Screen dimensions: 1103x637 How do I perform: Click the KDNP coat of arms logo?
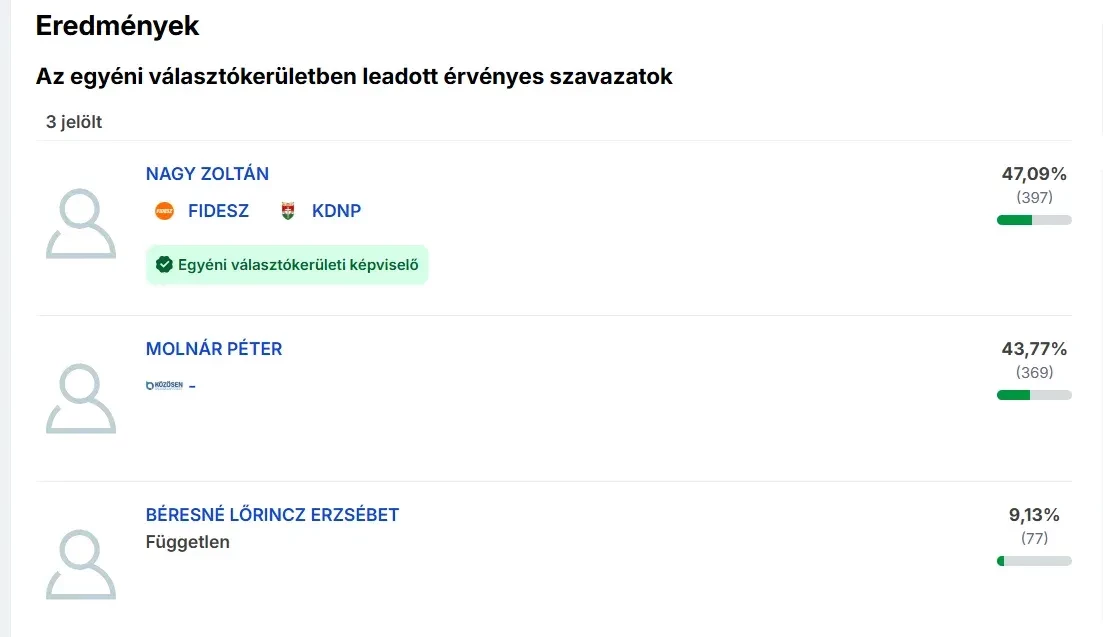click(288, 211)
